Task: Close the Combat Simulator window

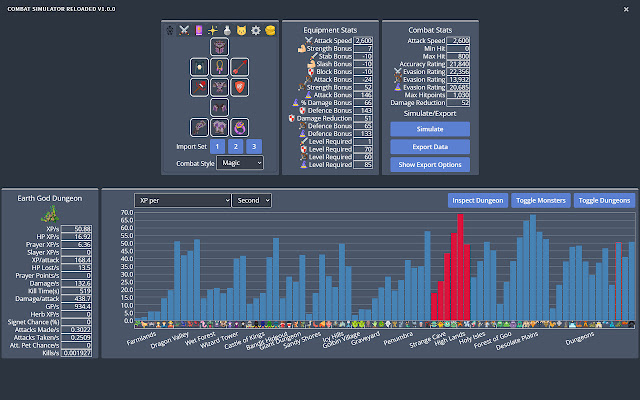Action: point(626,9)
